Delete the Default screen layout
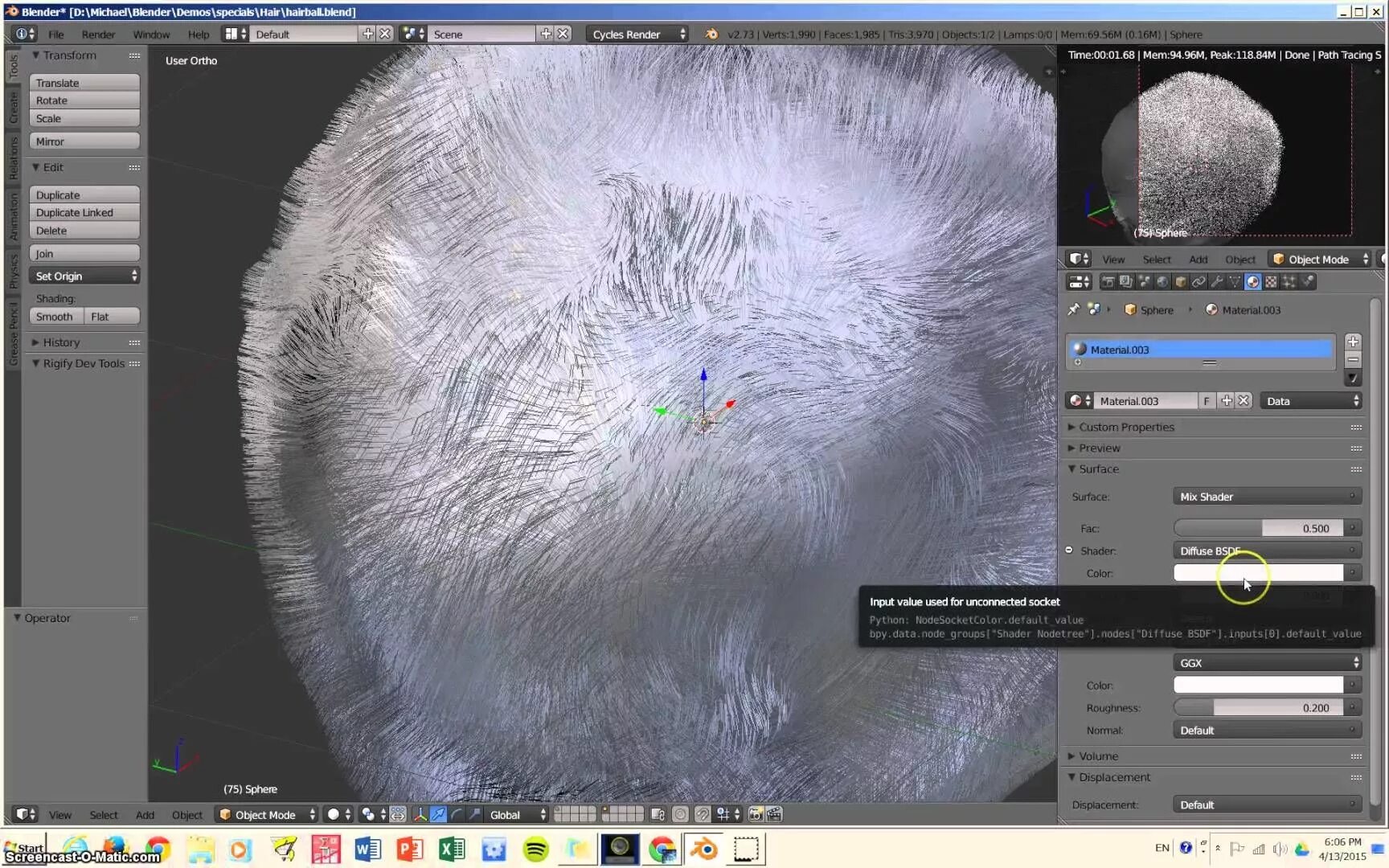The height and width of the screenshot is (868, 1389). coord(386,34)
